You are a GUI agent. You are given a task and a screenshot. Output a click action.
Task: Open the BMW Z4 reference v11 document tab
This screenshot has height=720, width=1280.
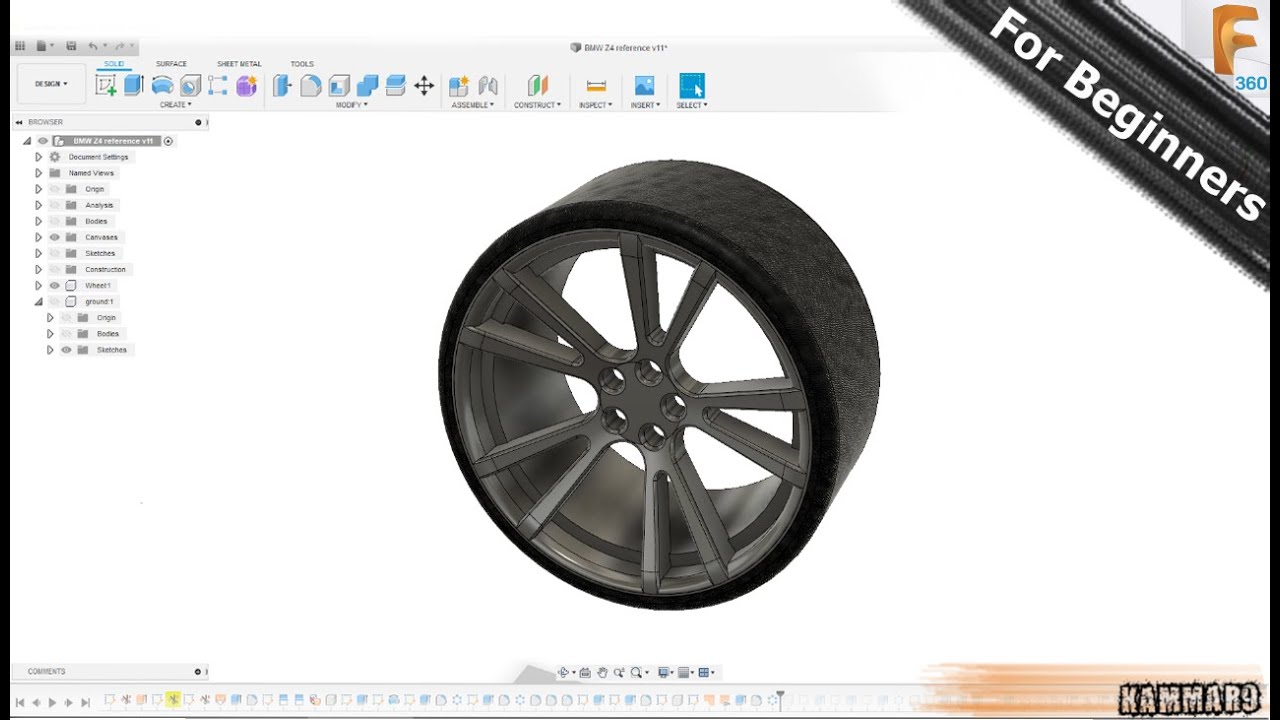(x=619, y=47)
